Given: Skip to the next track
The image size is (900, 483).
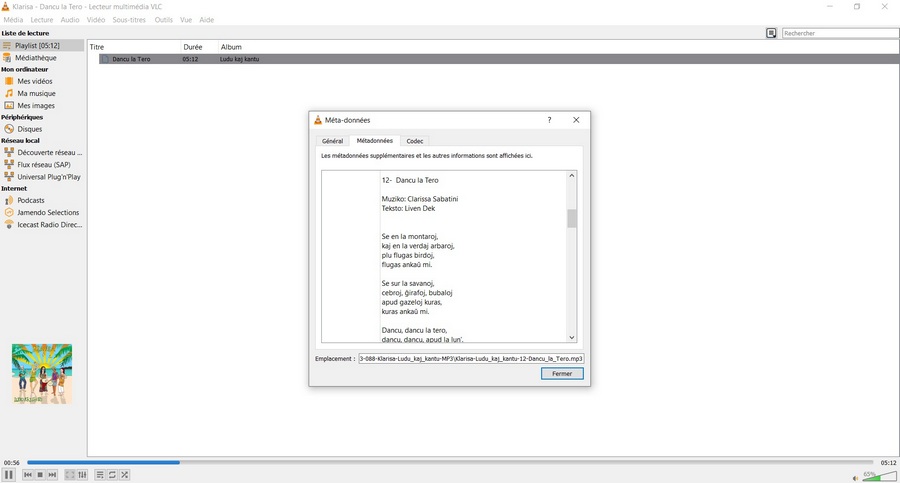Looking at the screenshot, I should (x=52, y=475).
